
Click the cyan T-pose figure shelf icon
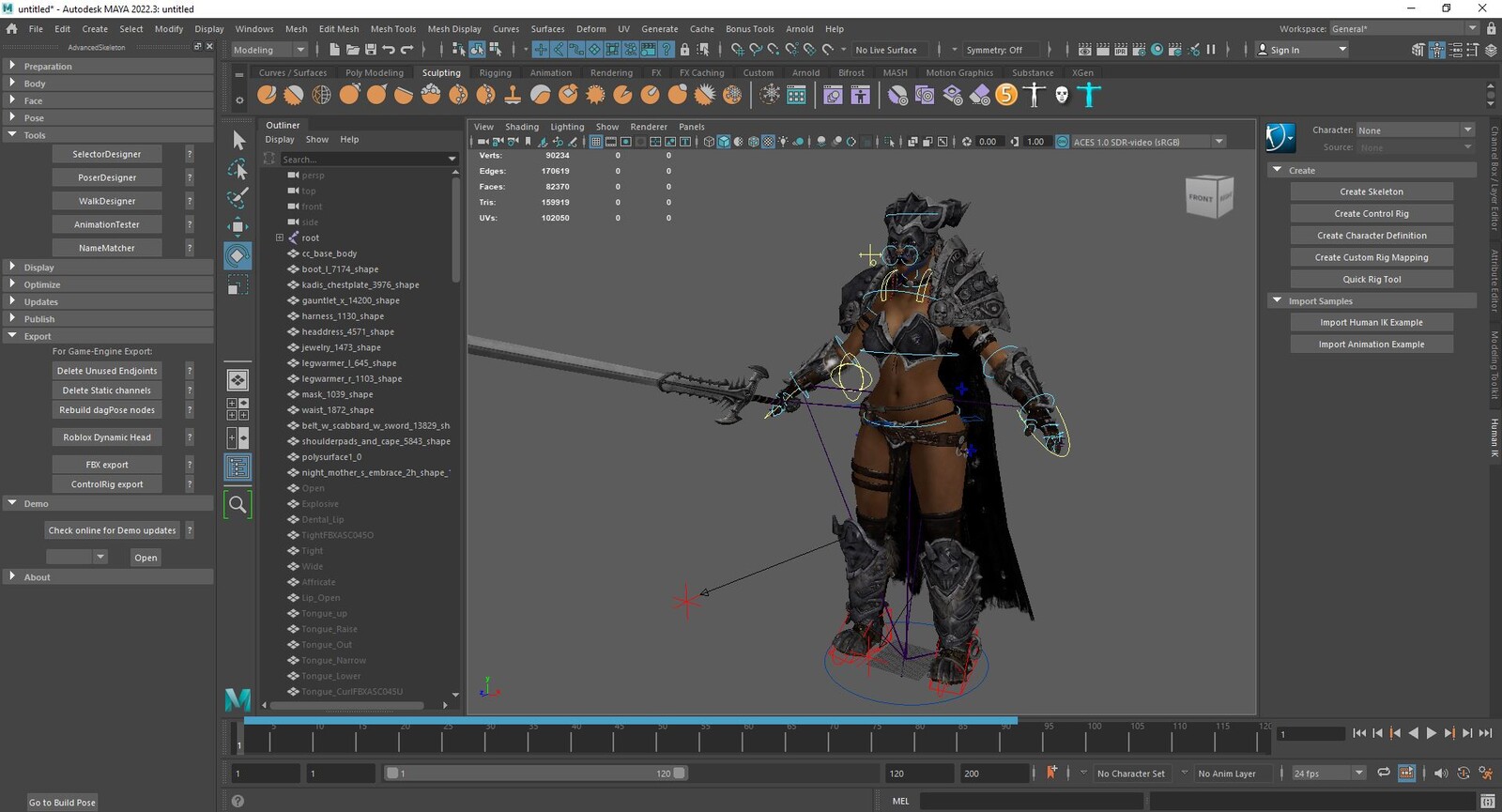click(1089, 95)
